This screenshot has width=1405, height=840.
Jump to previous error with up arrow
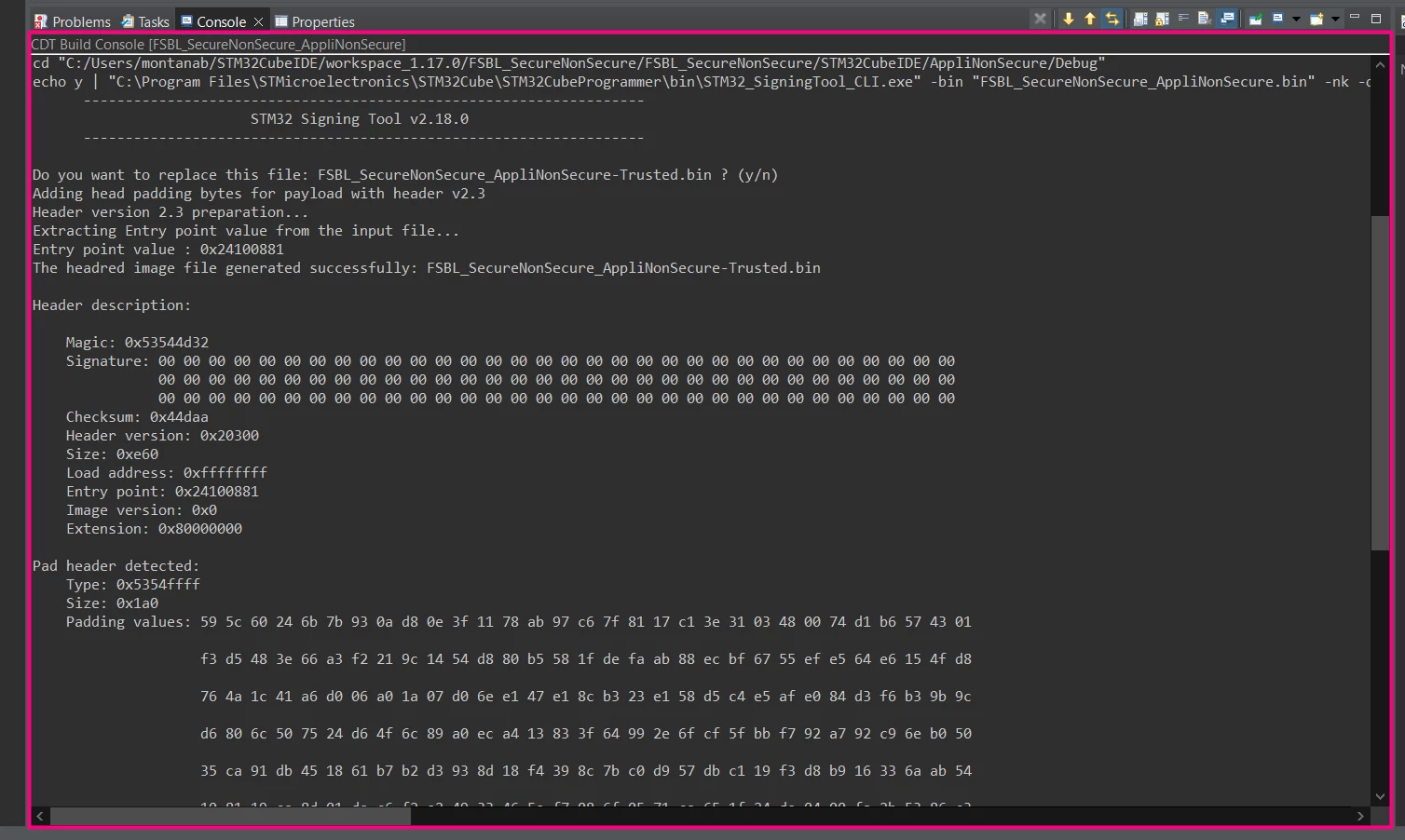[x=1090, y=19]
